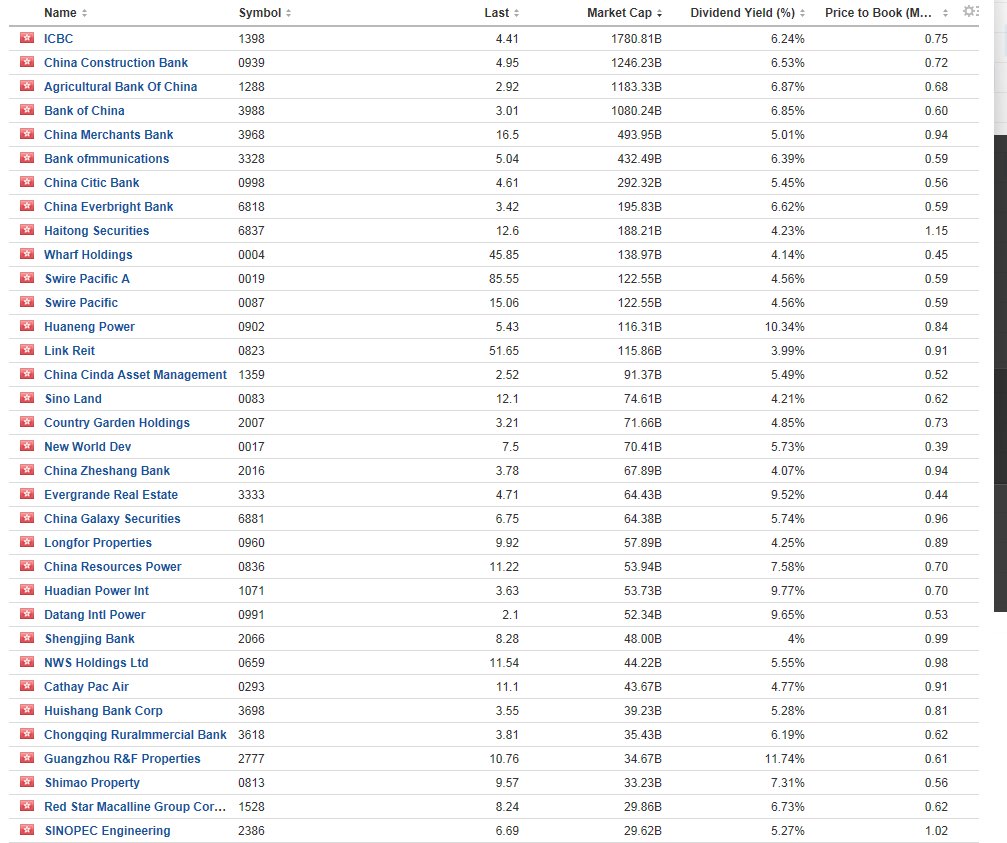Viewport: 1007px width, 843px height.
Task: Open Chongqing Ruralmmercial Bank link
Action: point(135,734)
